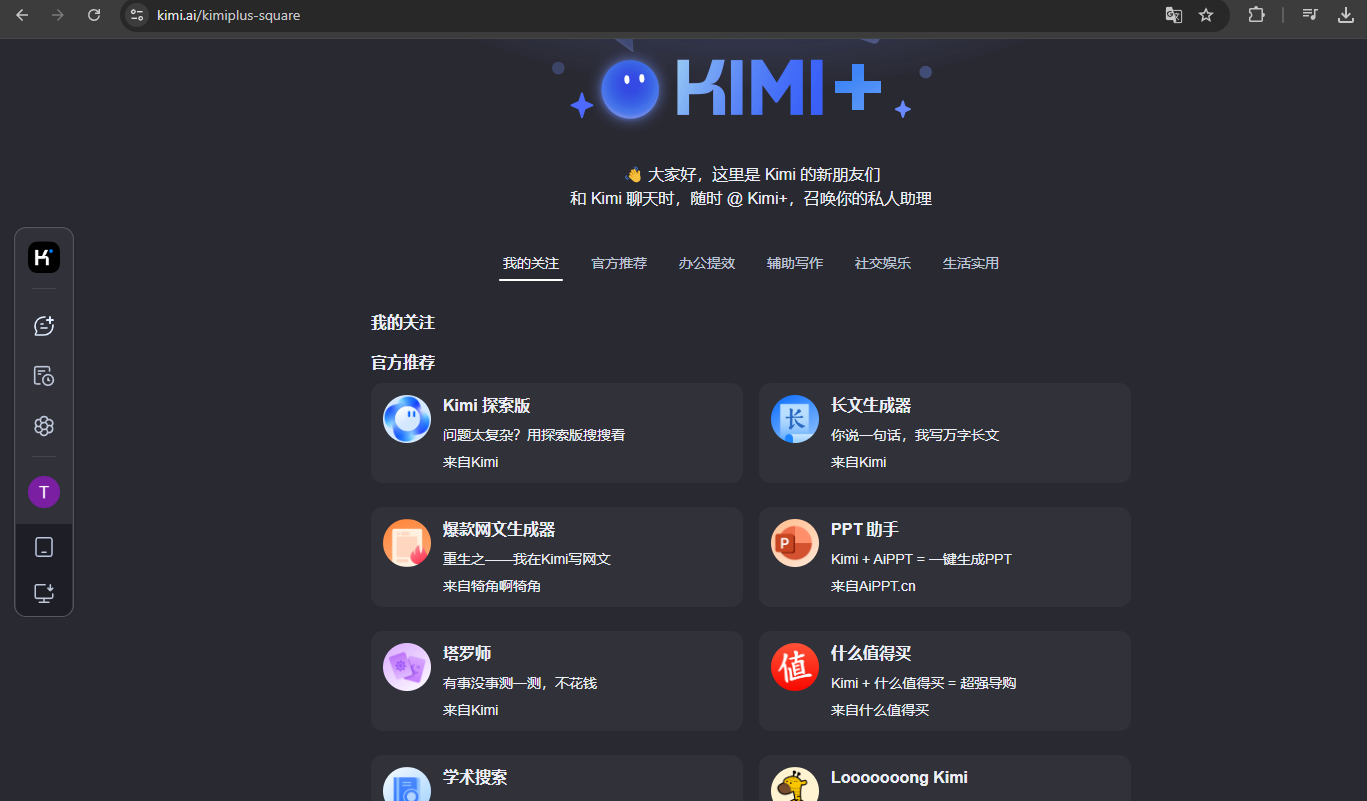Screen dimensions: 1367x801
Task: Switch to the 我的关注 tab
Action: pyautogui.click(x=531, y=263)
